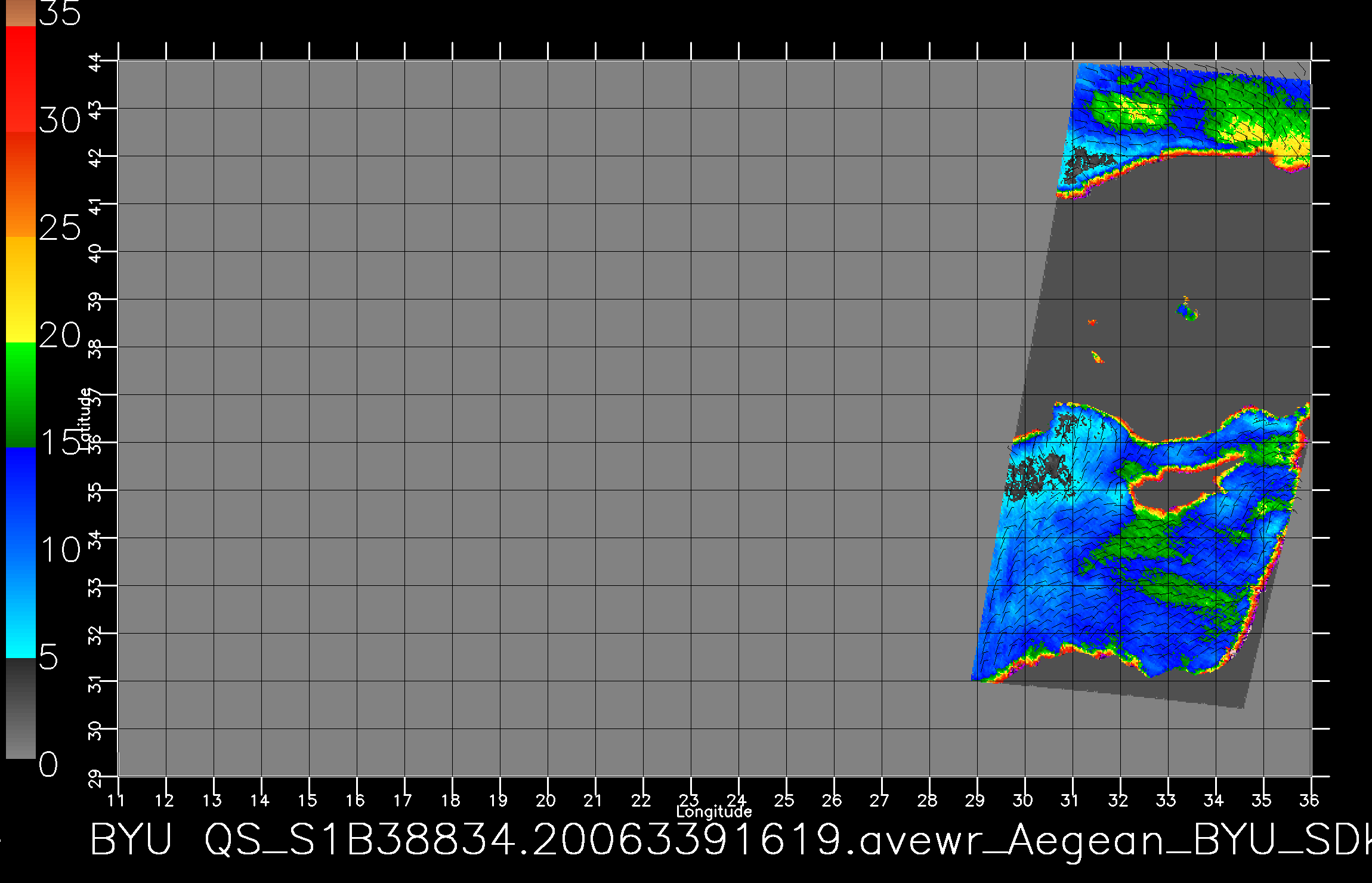Click longitude tick label '17'

tap(403, 800)
